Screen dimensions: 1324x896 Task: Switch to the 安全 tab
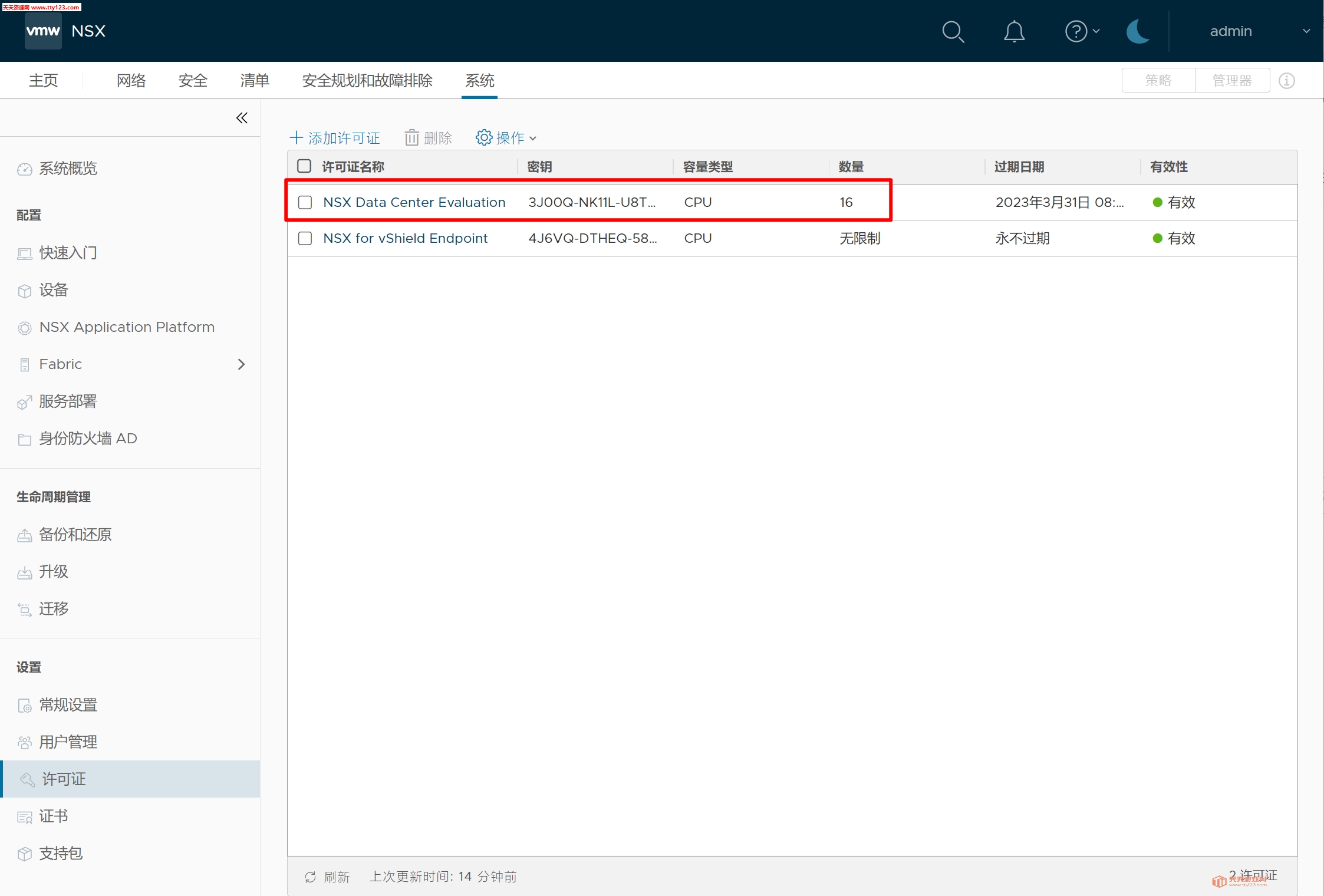[x=193, y=80]
